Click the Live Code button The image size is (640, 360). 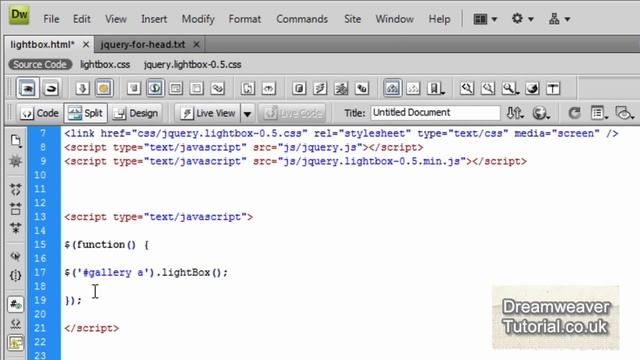point(292,113)
